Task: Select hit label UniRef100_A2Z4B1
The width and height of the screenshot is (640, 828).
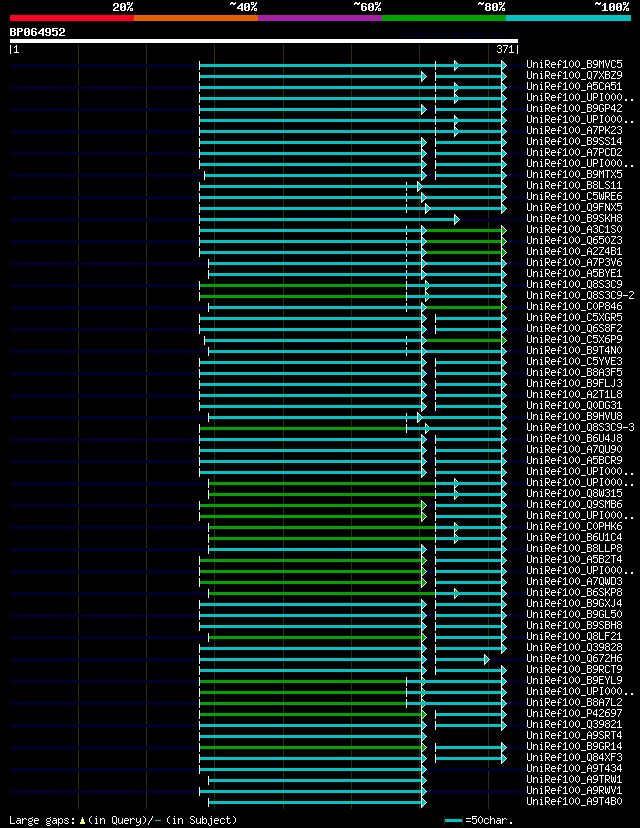Action: (575, 251)
